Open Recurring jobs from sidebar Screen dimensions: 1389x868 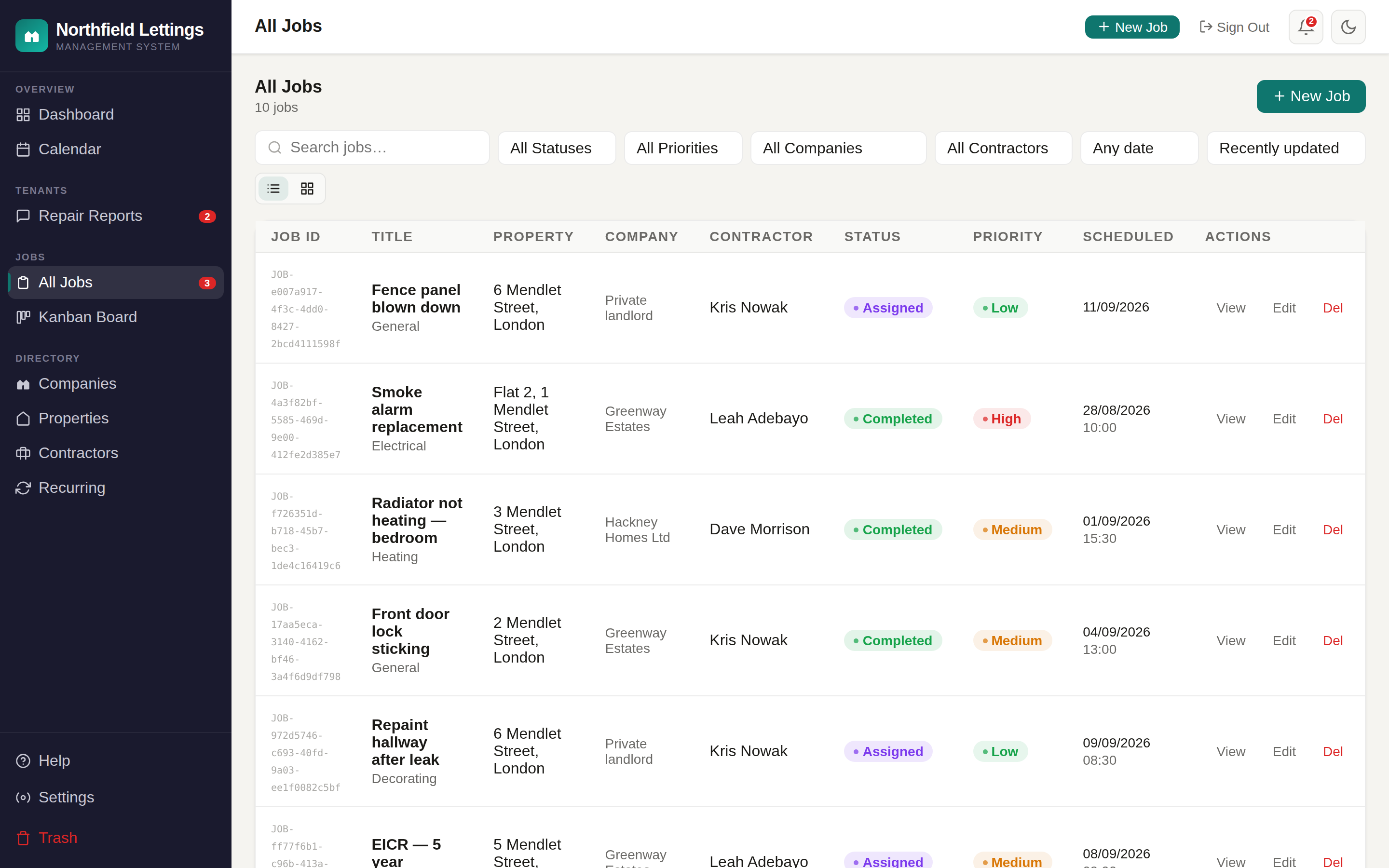point(116,488)
